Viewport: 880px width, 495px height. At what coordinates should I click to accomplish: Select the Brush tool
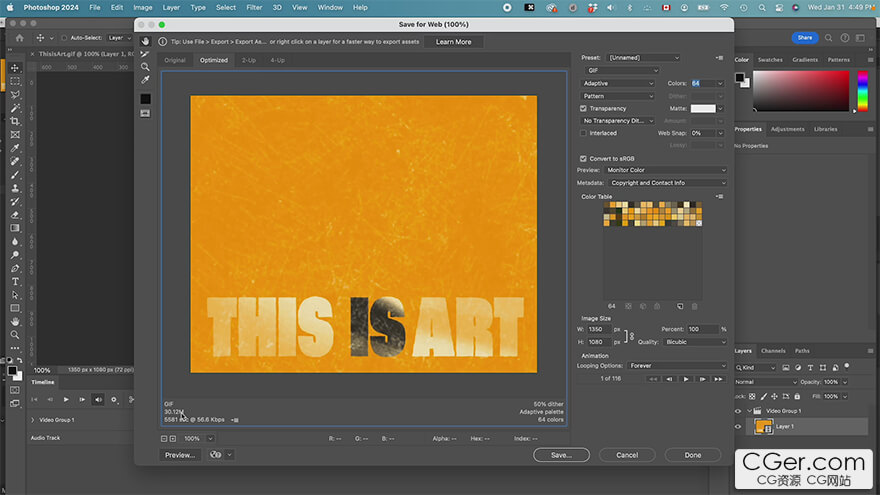pyautogui.click(x=15, y=175)
